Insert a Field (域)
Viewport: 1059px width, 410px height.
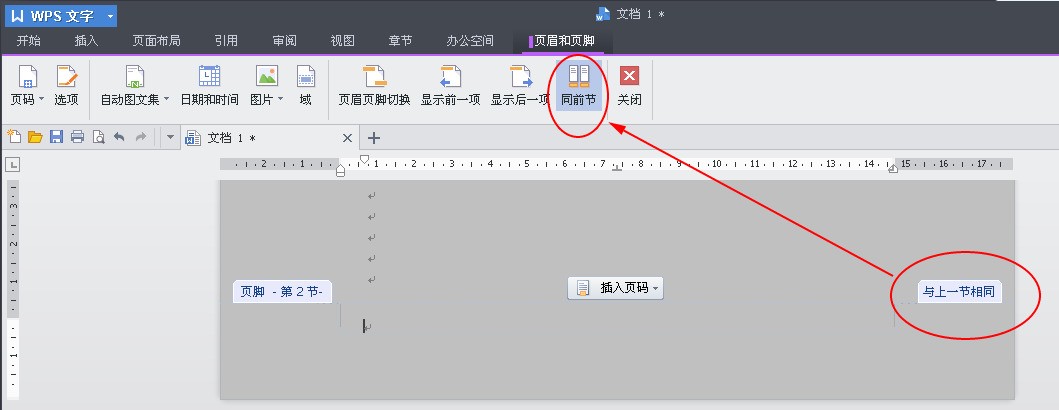[306, 86]
